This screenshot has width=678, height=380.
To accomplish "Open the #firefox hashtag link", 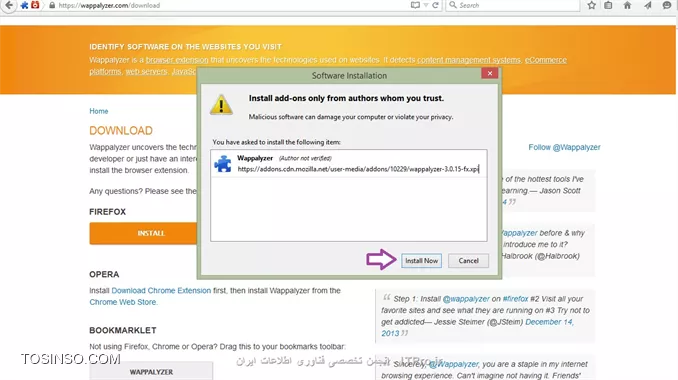I will 515,299.
